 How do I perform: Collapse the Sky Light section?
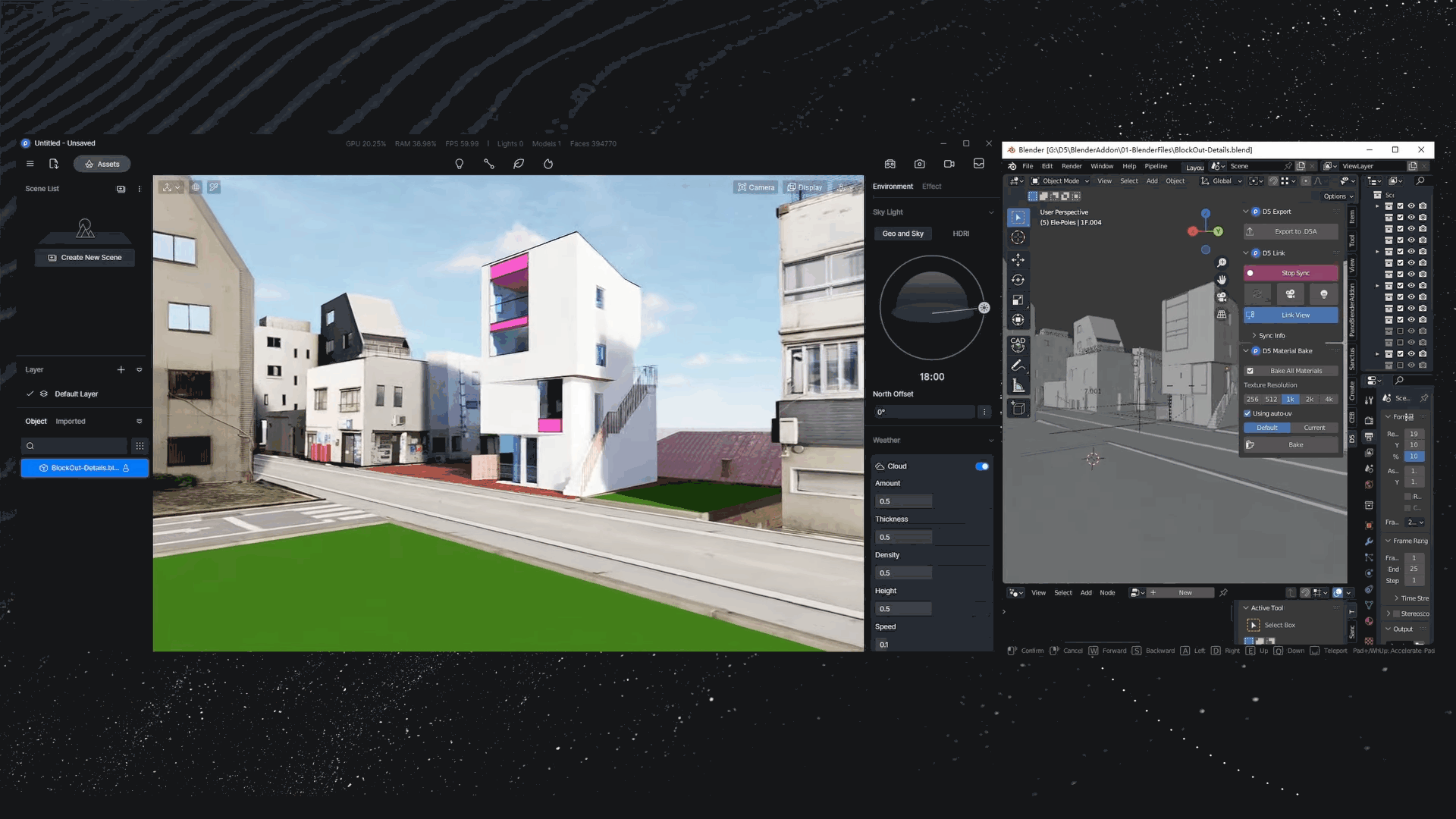pos(991,212)
